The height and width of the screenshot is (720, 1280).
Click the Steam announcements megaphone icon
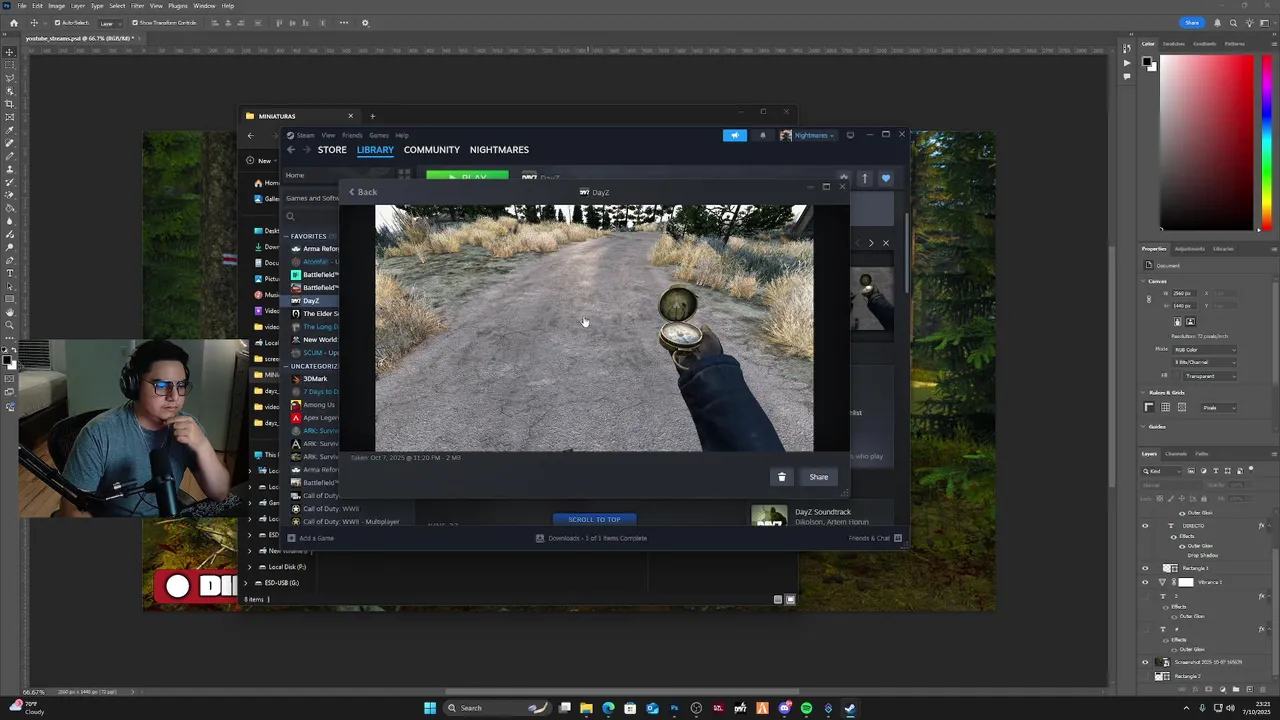point(735,135)
